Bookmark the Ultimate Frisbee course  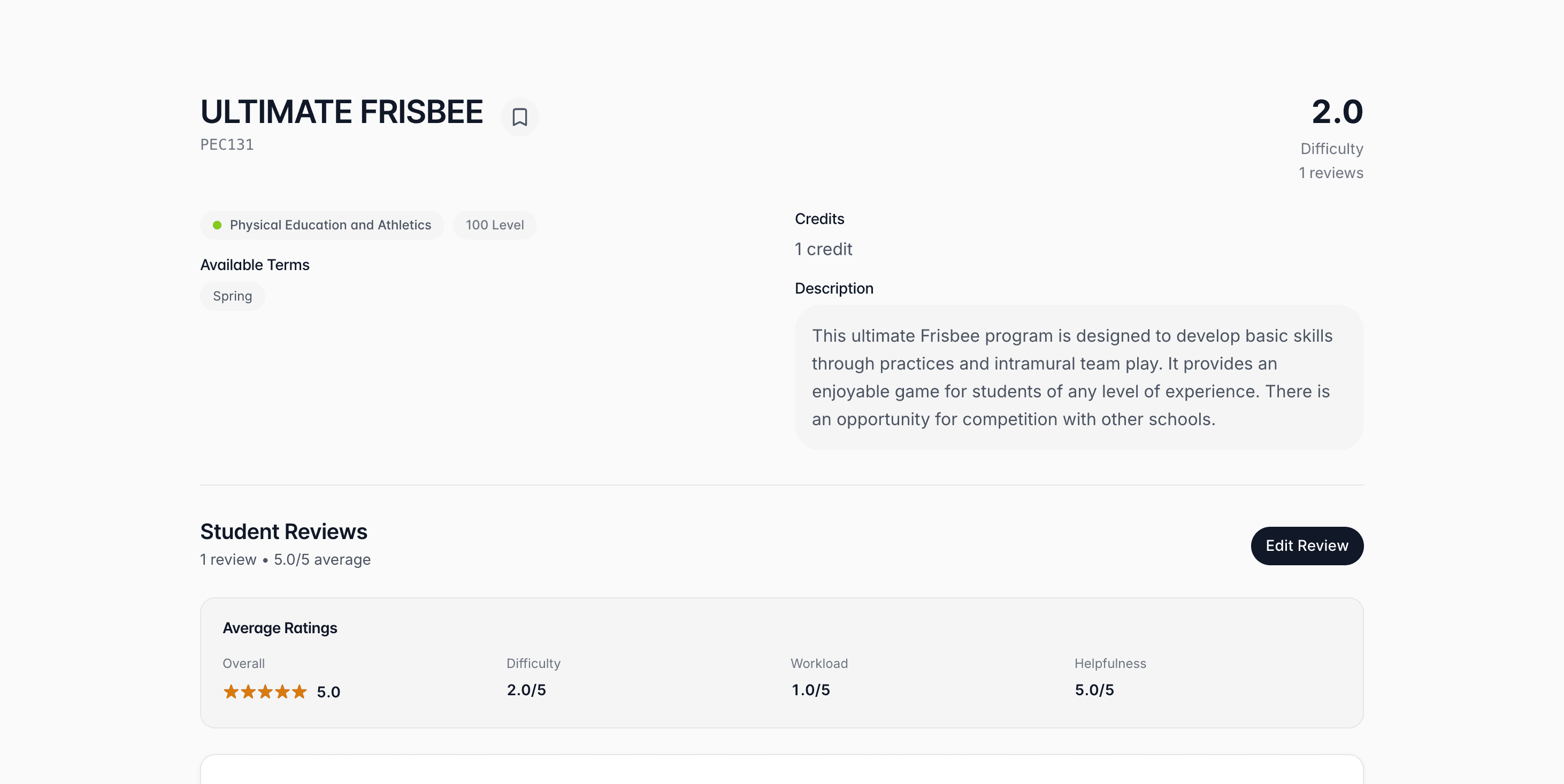520,117
